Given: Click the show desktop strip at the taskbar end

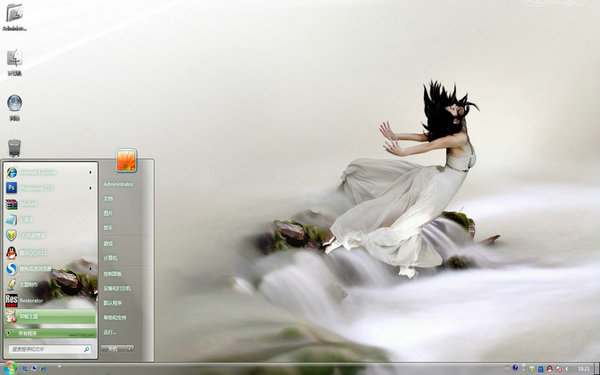Looking at the screenshot, I should [x=596, y=368].
